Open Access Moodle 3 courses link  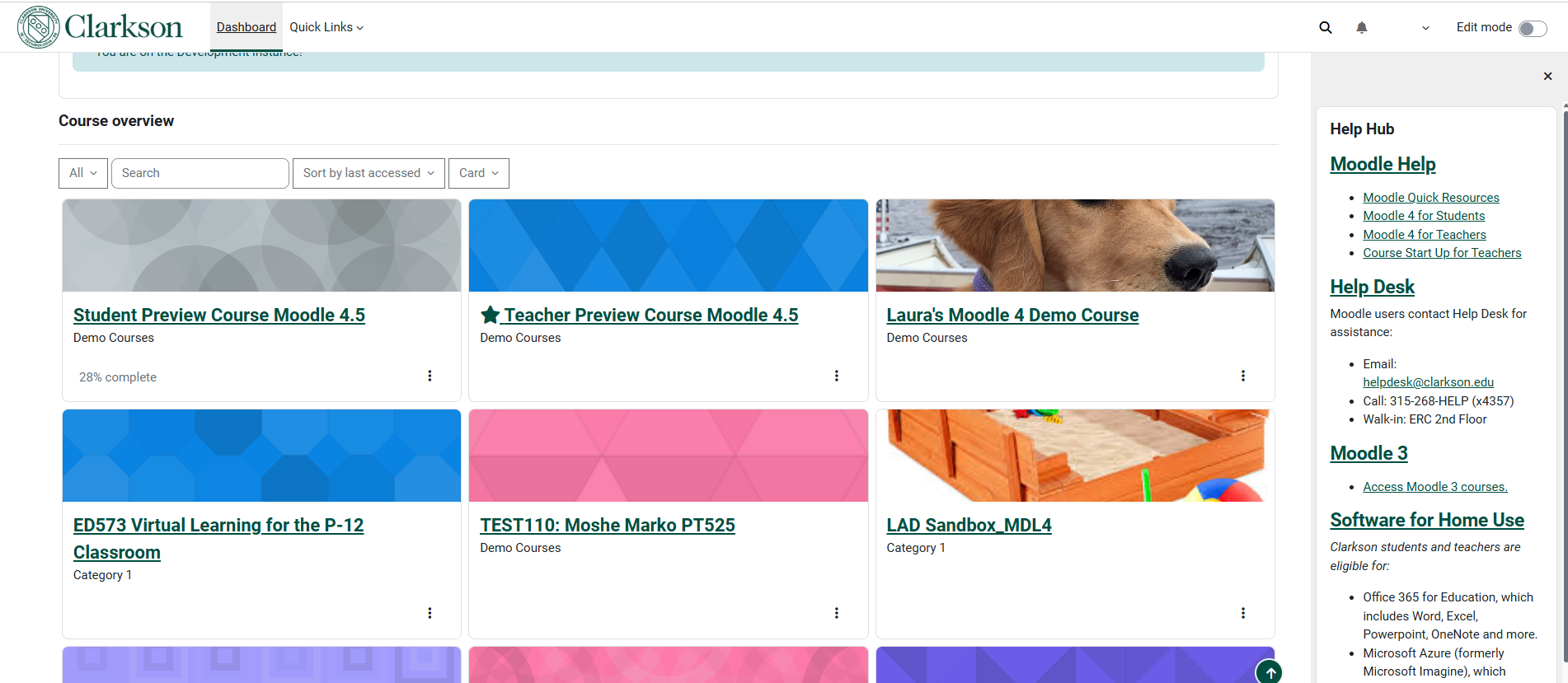1434,487
